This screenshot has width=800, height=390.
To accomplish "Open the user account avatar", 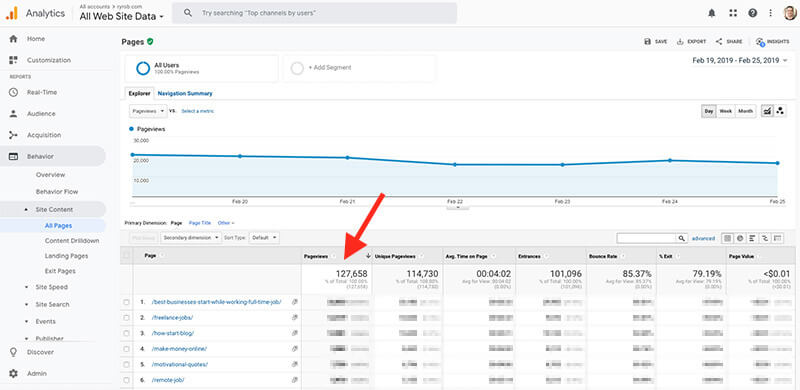I will [x=790, y=13].
